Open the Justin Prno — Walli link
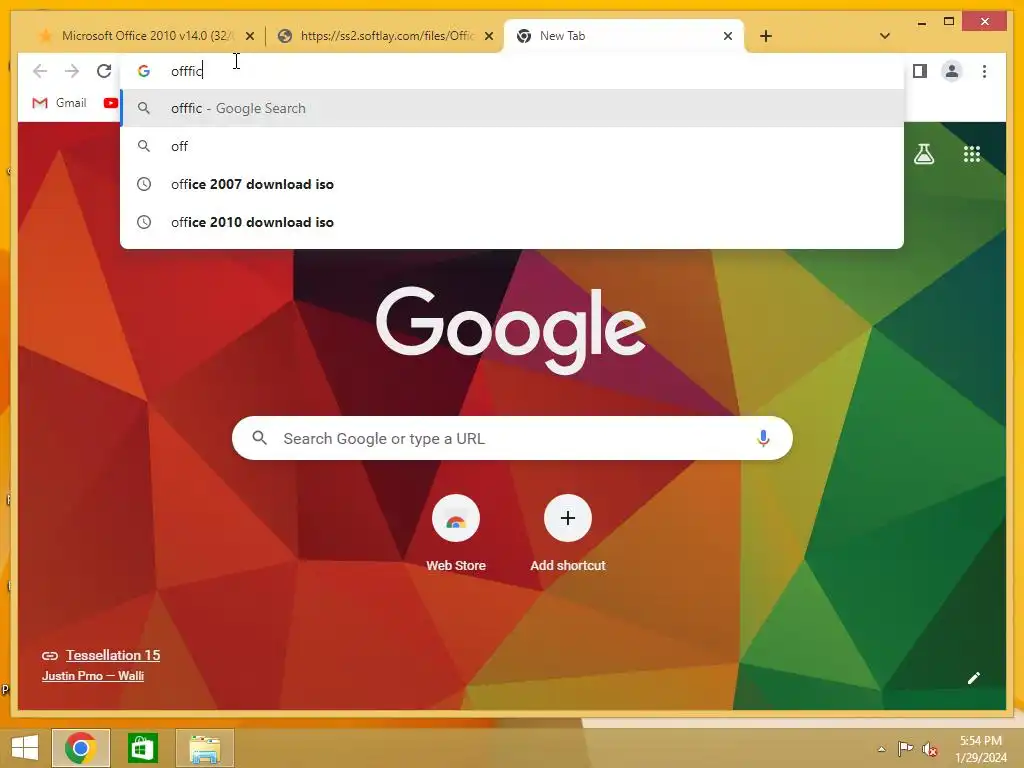The image size is (1024, 768). 93,676
